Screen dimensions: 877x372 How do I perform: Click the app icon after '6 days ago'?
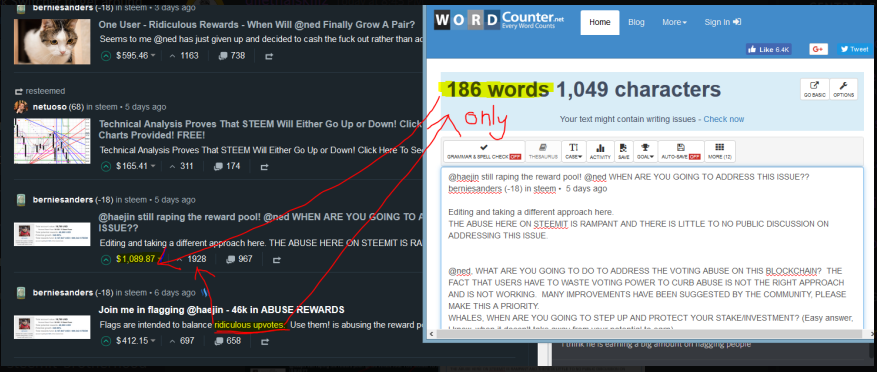[x=205, y=293]
